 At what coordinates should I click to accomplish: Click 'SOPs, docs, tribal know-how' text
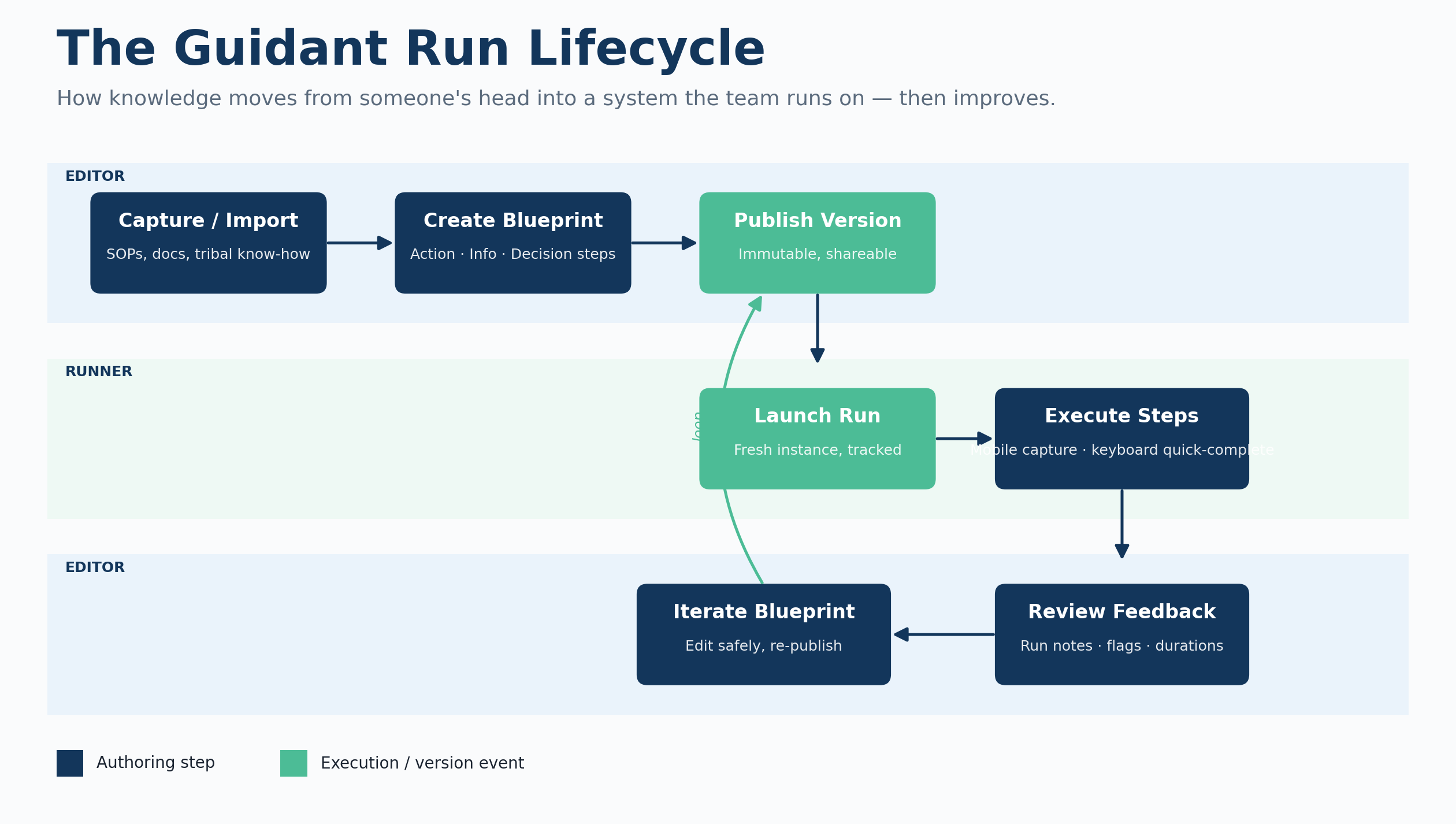(x=208, y=254)
